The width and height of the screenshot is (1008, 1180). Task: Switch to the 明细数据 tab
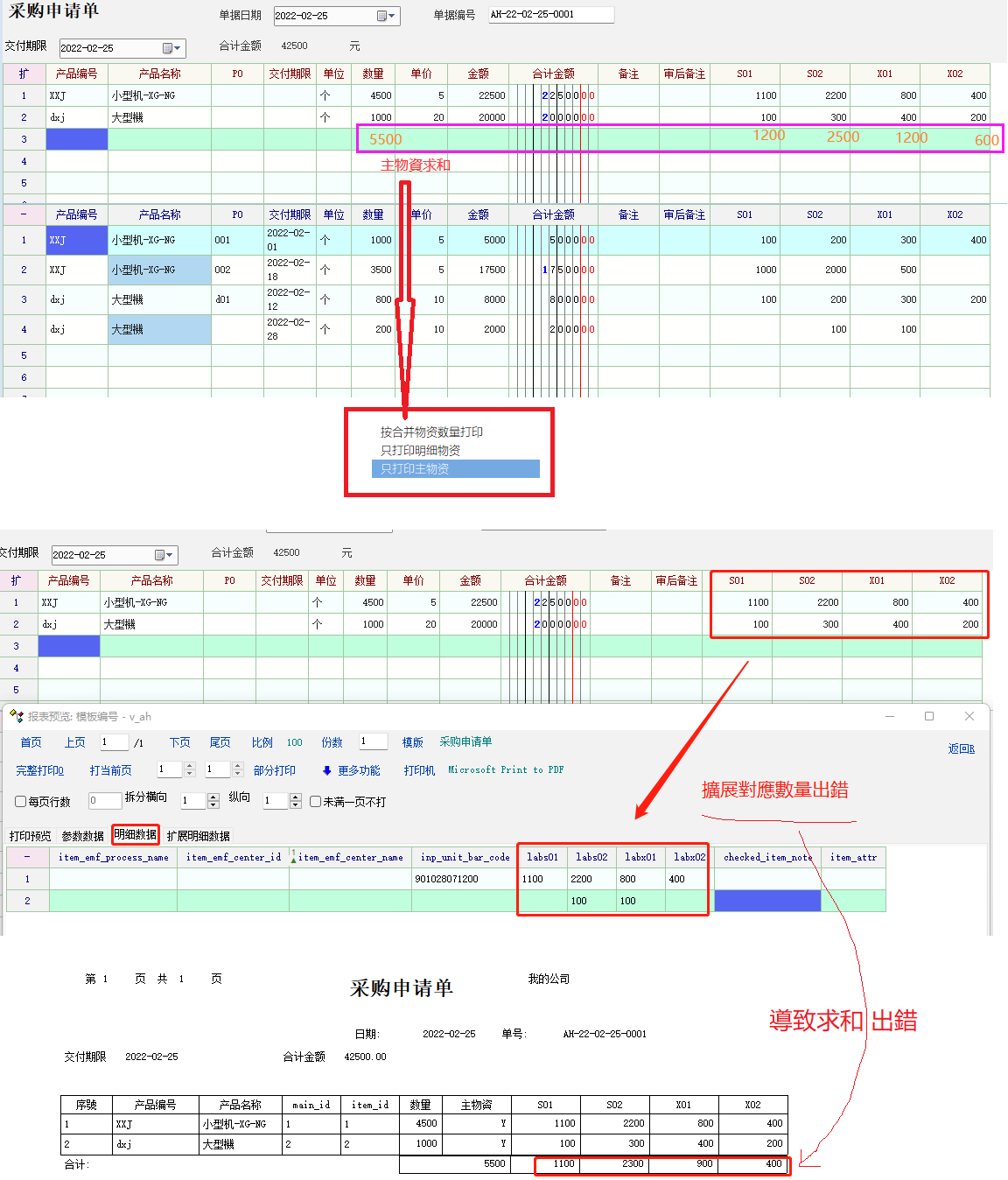tap(136, 835)
